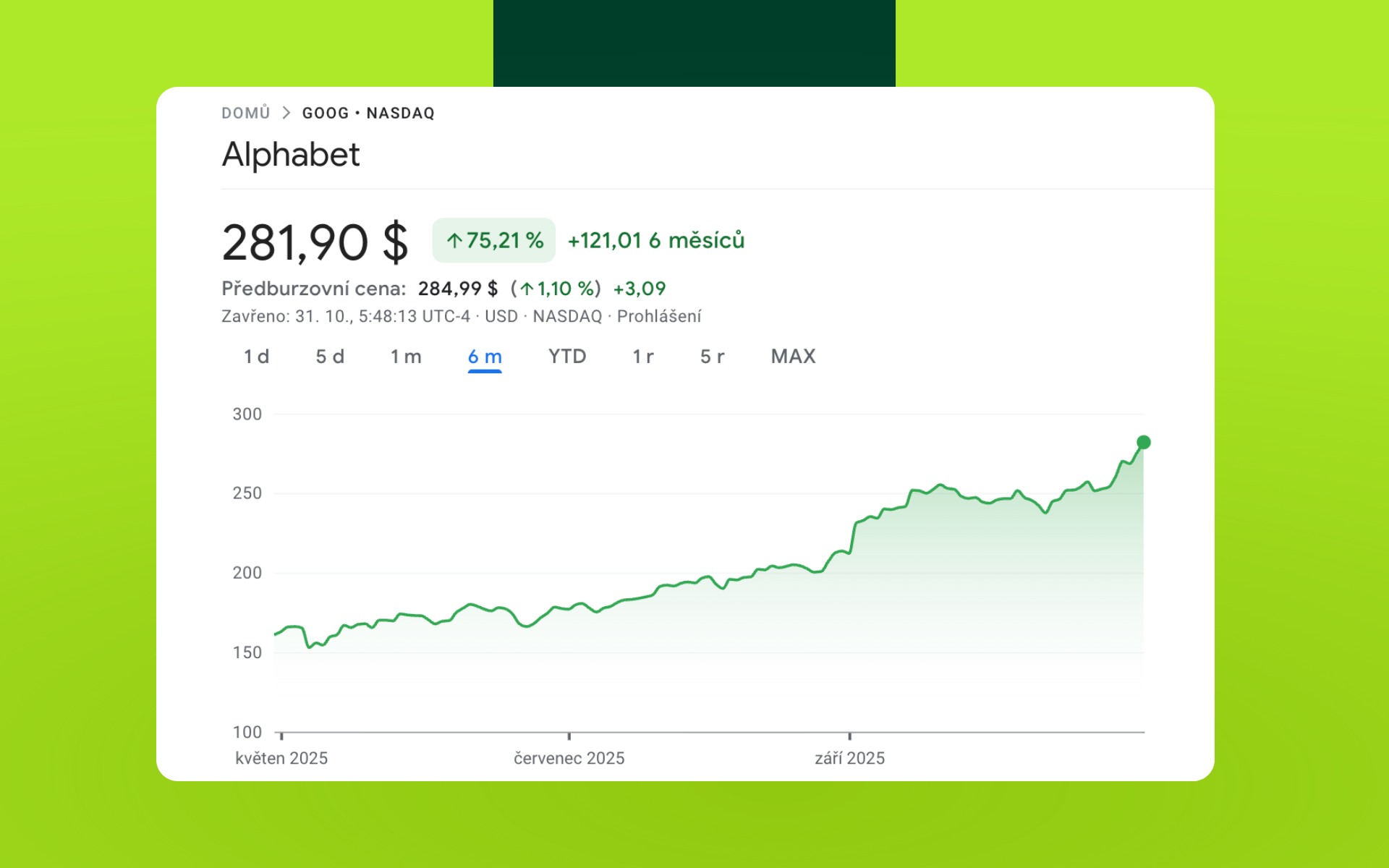Show MAX time range chart
1389x868 pixels.
pyautogui.click(x=793, y=357)
